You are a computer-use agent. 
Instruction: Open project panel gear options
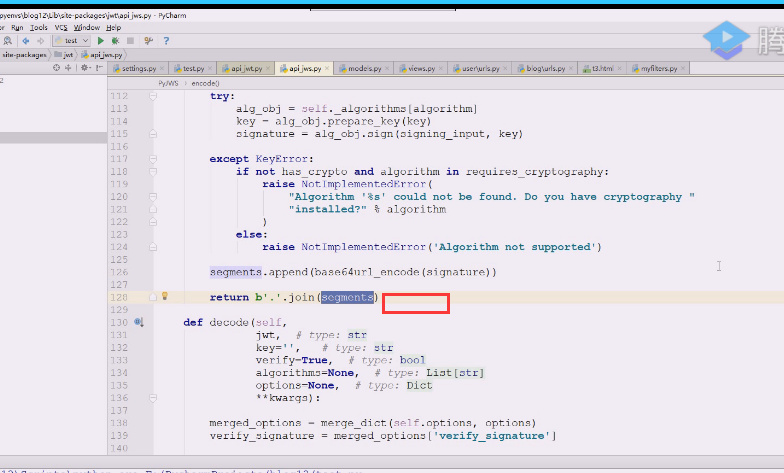84,68
